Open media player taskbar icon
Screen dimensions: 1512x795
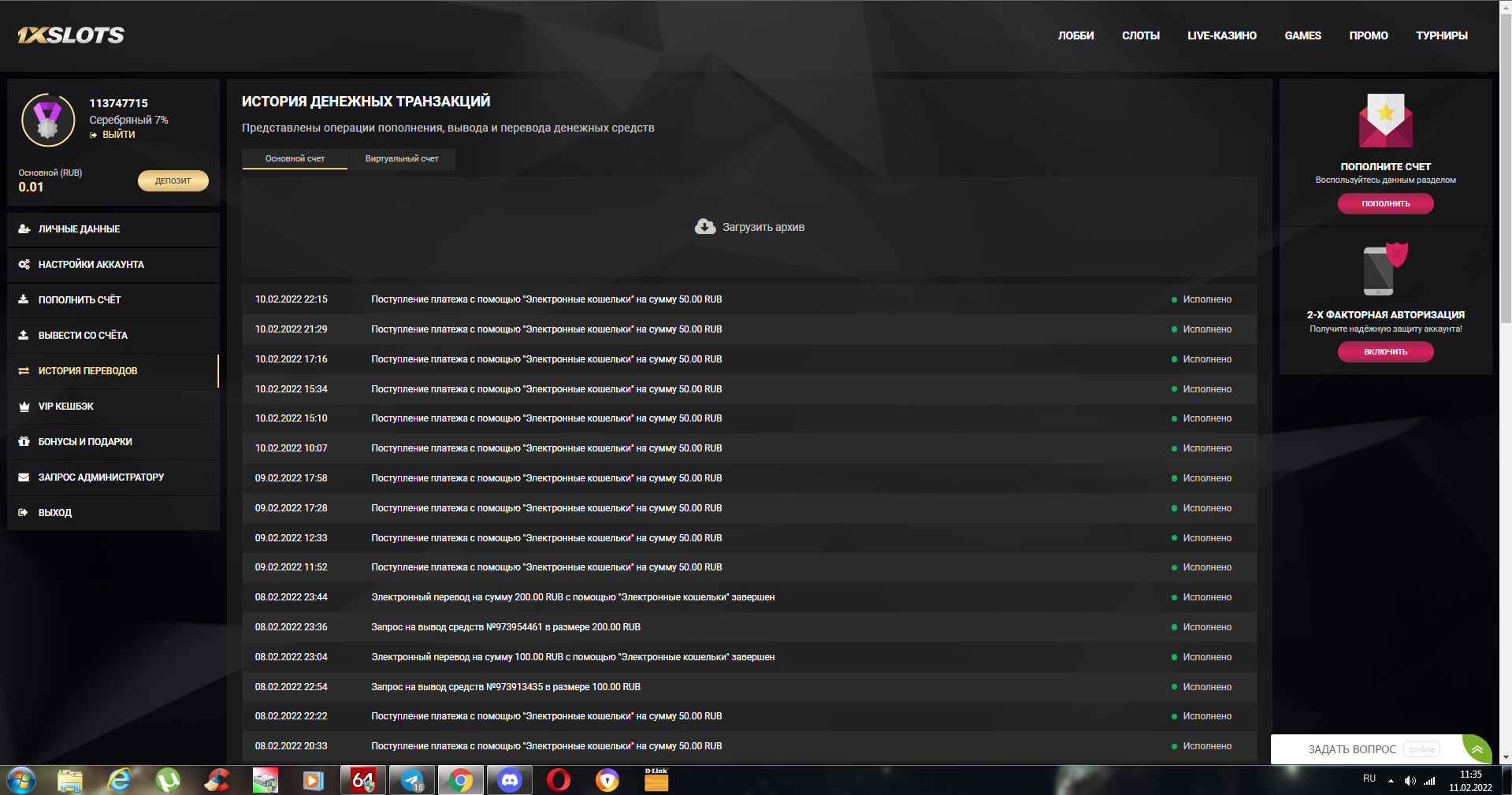314,781
